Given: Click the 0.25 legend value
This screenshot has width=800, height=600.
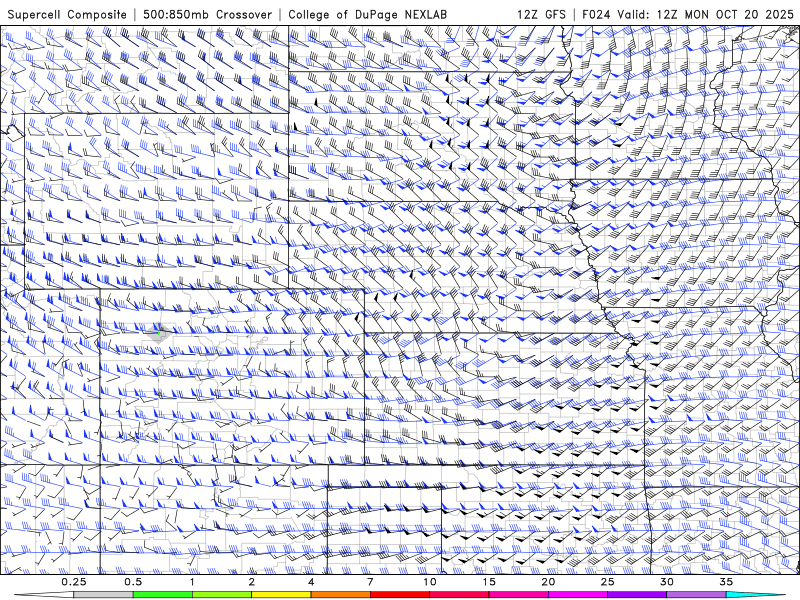Looking at the screenshot, I should pos(74,582).
